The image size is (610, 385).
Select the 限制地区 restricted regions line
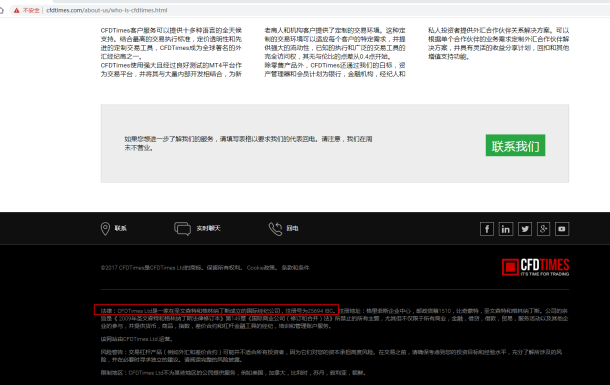point(233,373)
